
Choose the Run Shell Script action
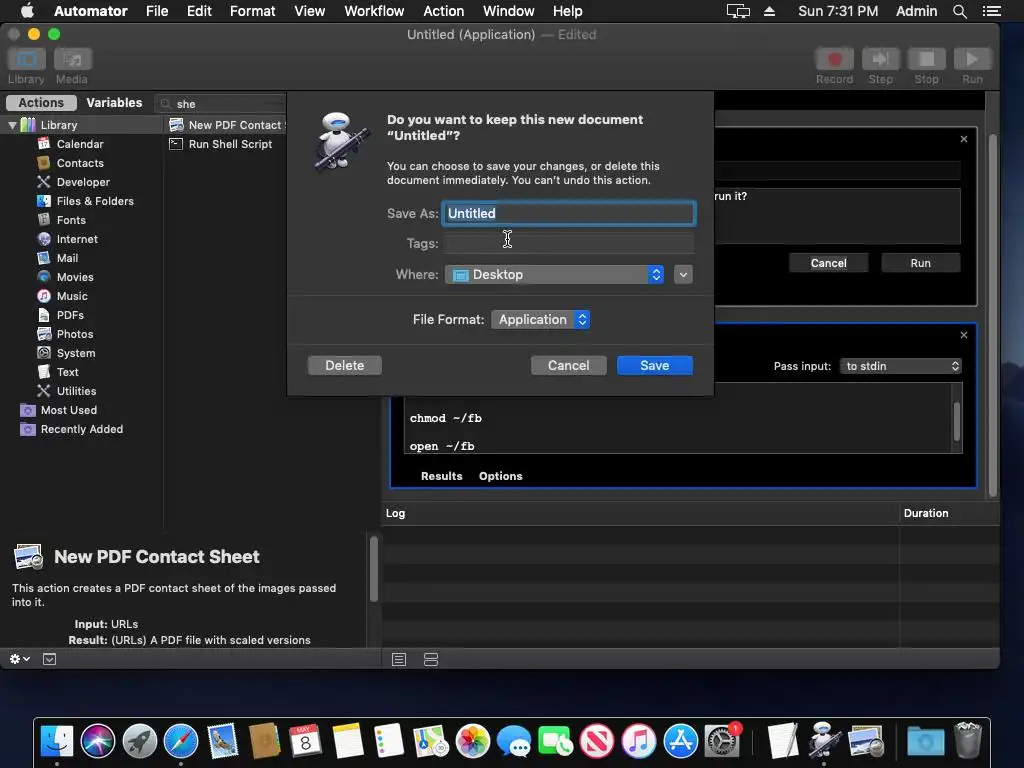pos(230,144)
